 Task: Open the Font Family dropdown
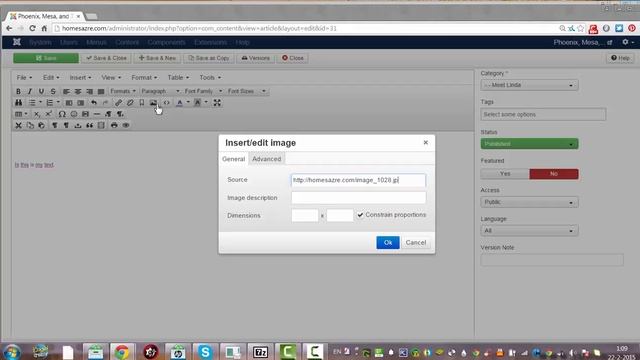click(x=203, y=91)
